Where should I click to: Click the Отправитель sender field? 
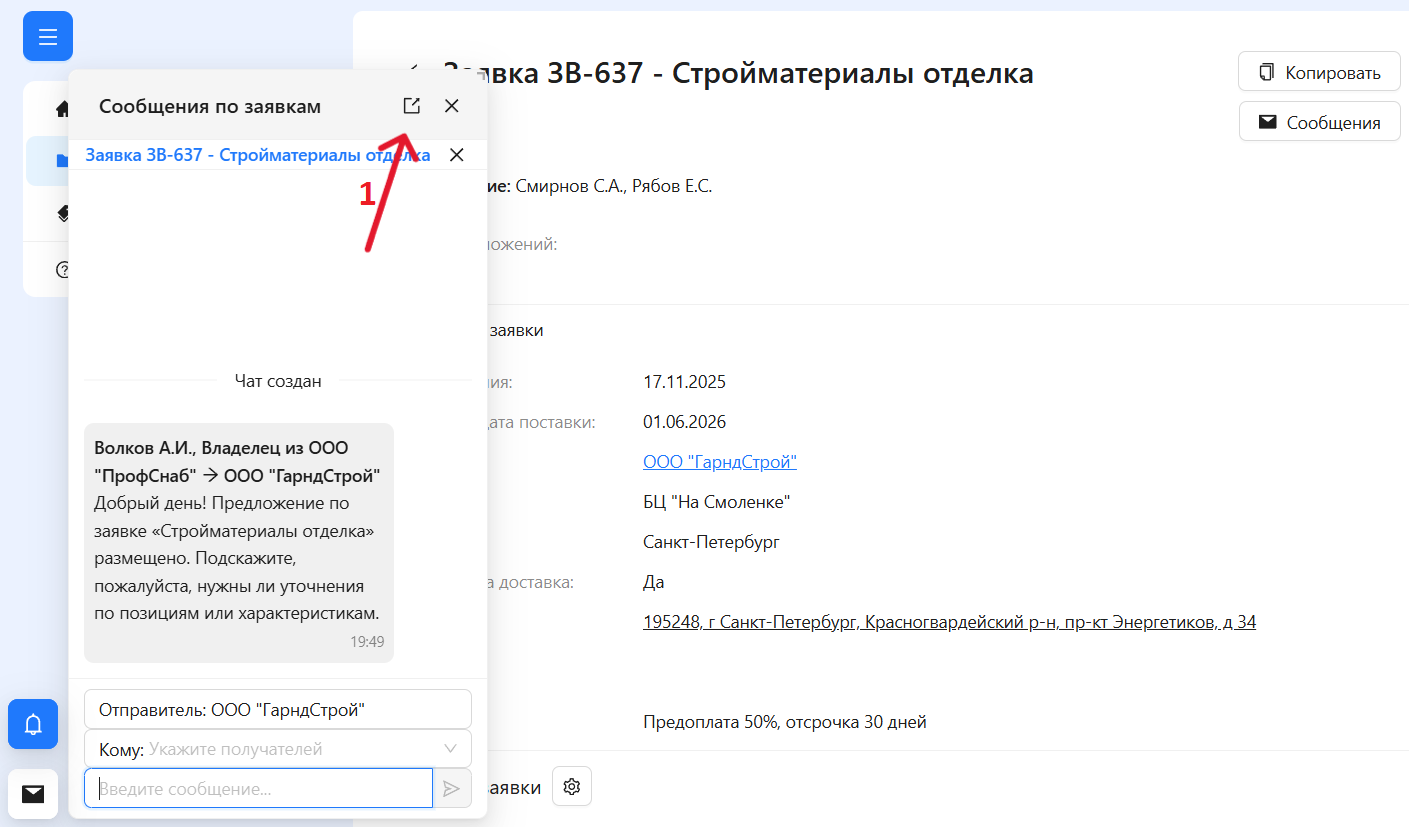click(278, 708)
